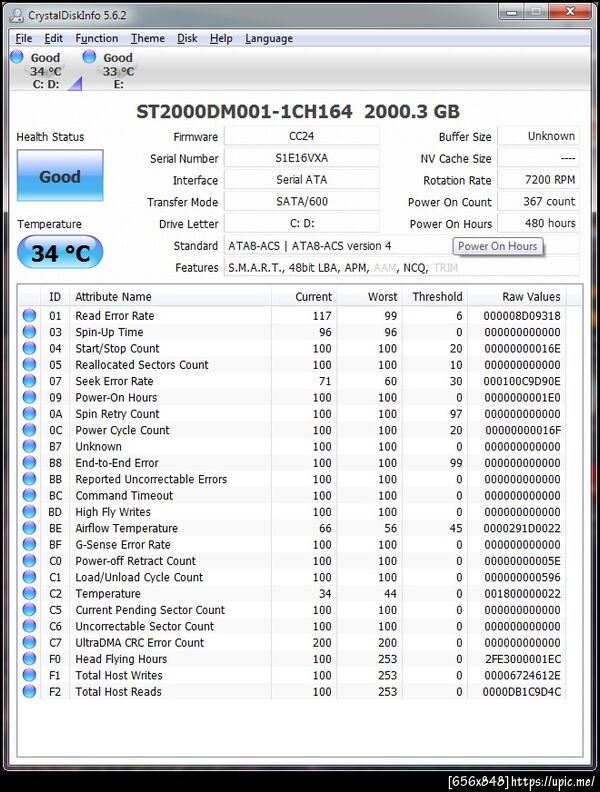The image size is (600, 792).
Task: Select raw value 0000DB1C9D4C
Action: click(x=522, y=691)
